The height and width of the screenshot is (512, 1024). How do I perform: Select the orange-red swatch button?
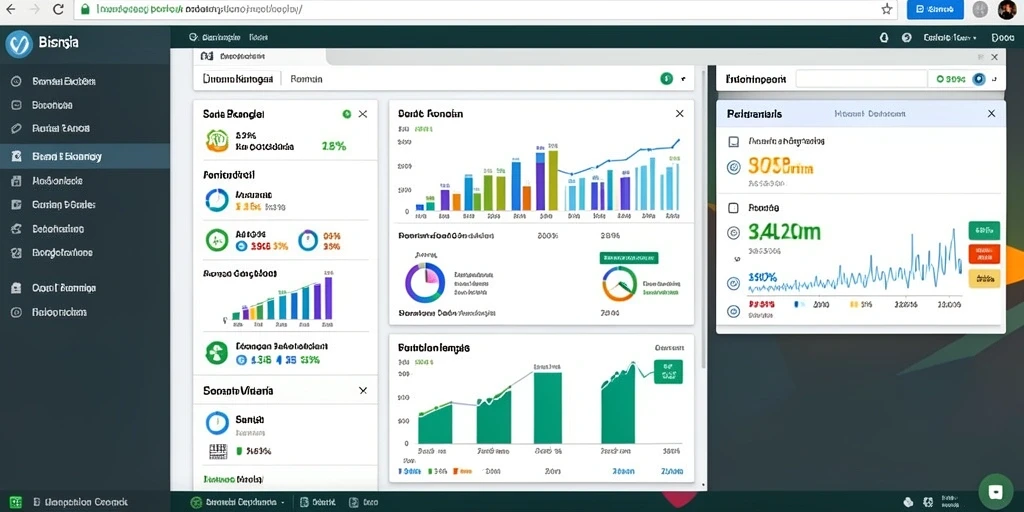click(x=984, y=254)
